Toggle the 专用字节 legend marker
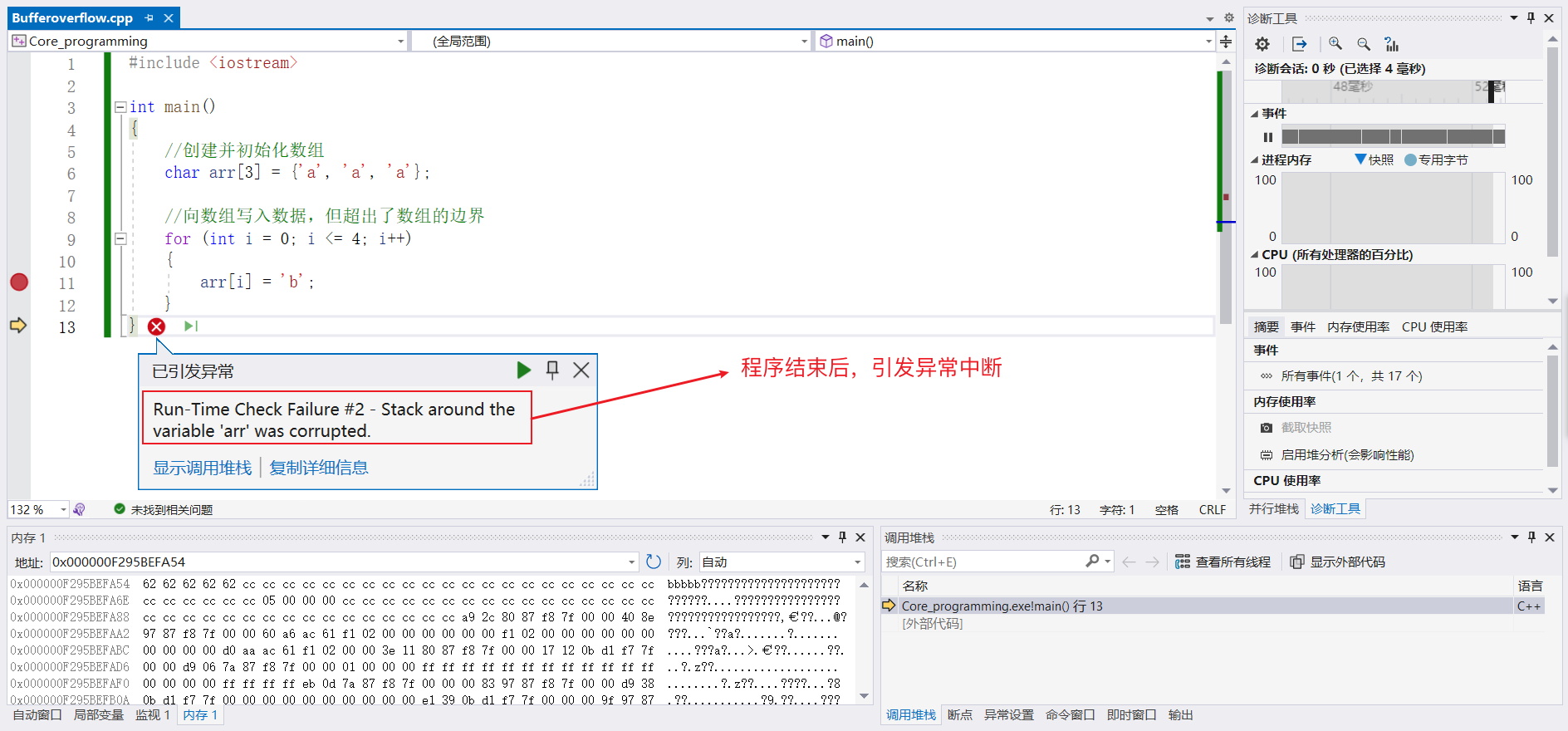1568x731 pixels. (1410, 159)
